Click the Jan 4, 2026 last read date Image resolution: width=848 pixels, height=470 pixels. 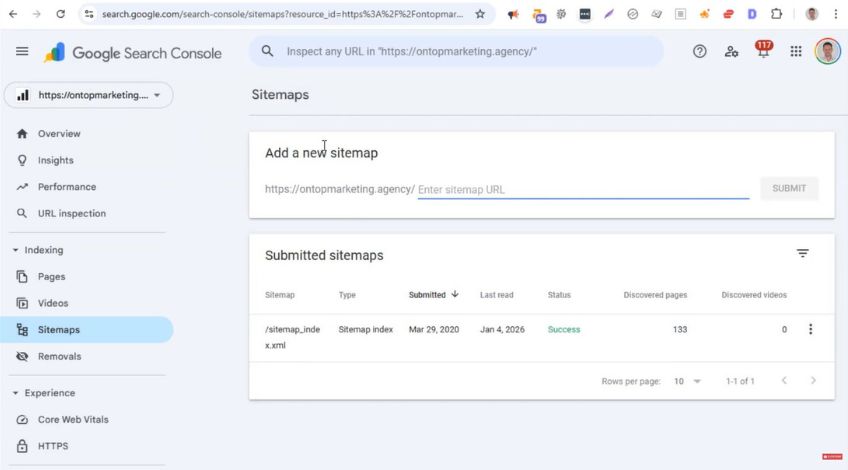[502, 329]
